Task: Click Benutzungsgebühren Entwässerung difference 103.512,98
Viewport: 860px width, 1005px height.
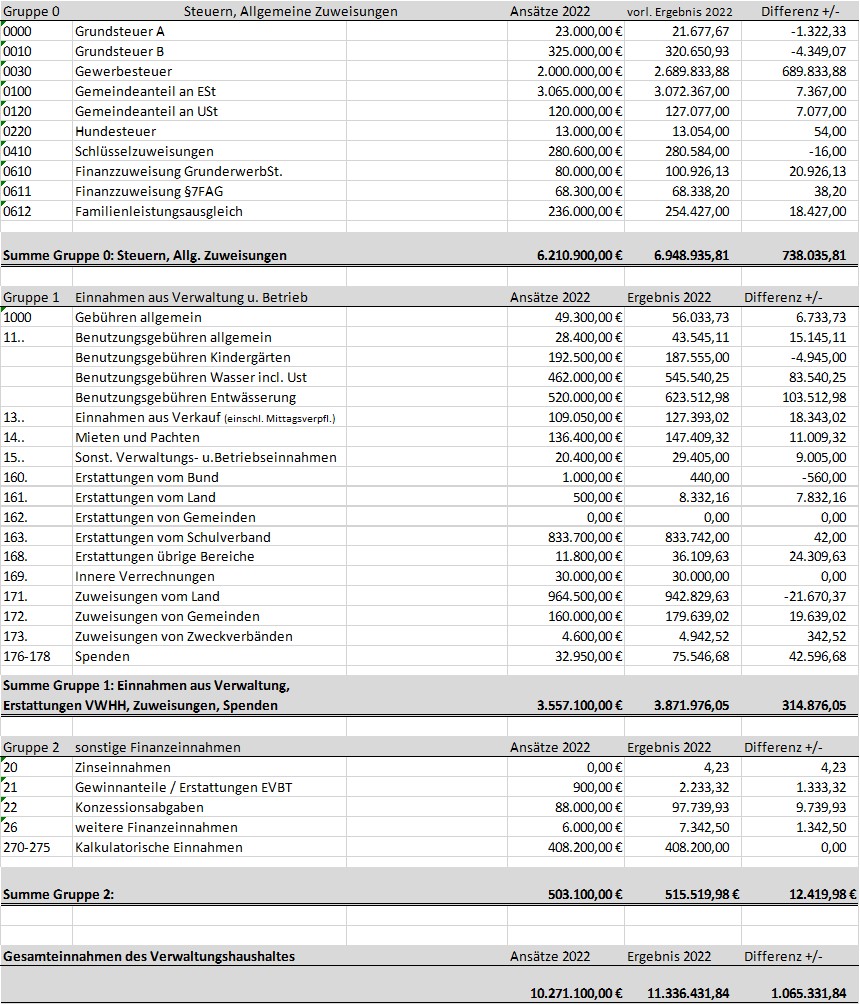Action: (800, 397)
